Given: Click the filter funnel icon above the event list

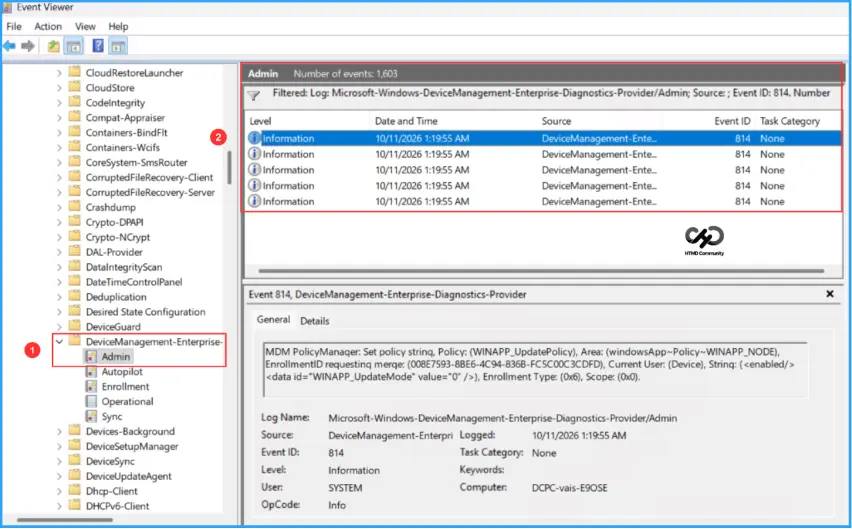Looking at the screenshot, I should pos(254,96).
